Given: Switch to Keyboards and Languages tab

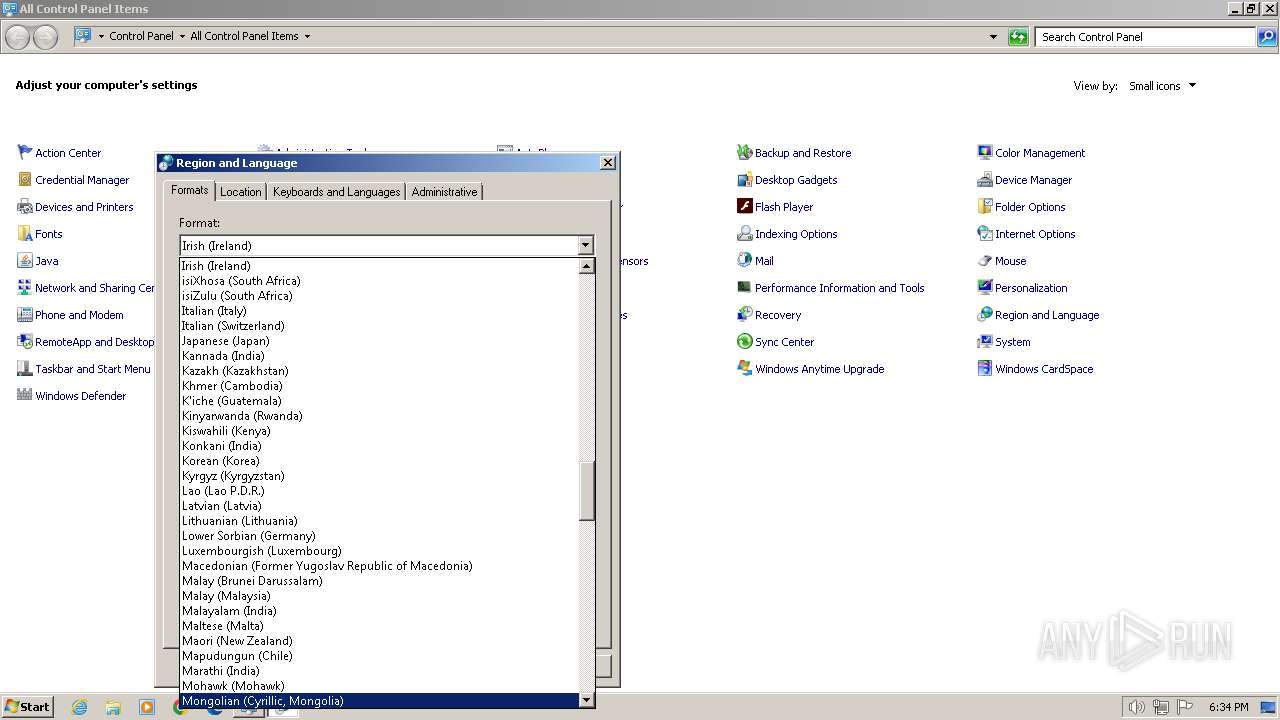Looking at the screenshot, I should (336, 192).
